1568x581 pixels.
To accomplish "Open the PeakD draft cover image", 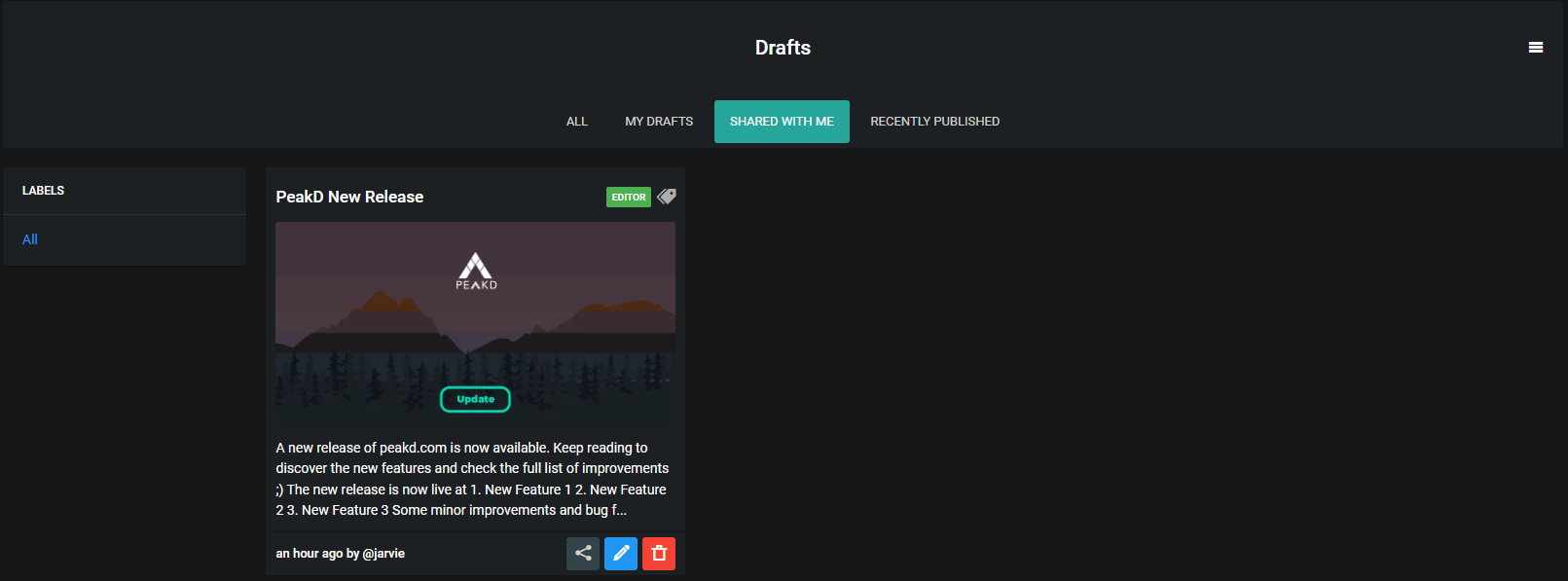I will 475,325.
